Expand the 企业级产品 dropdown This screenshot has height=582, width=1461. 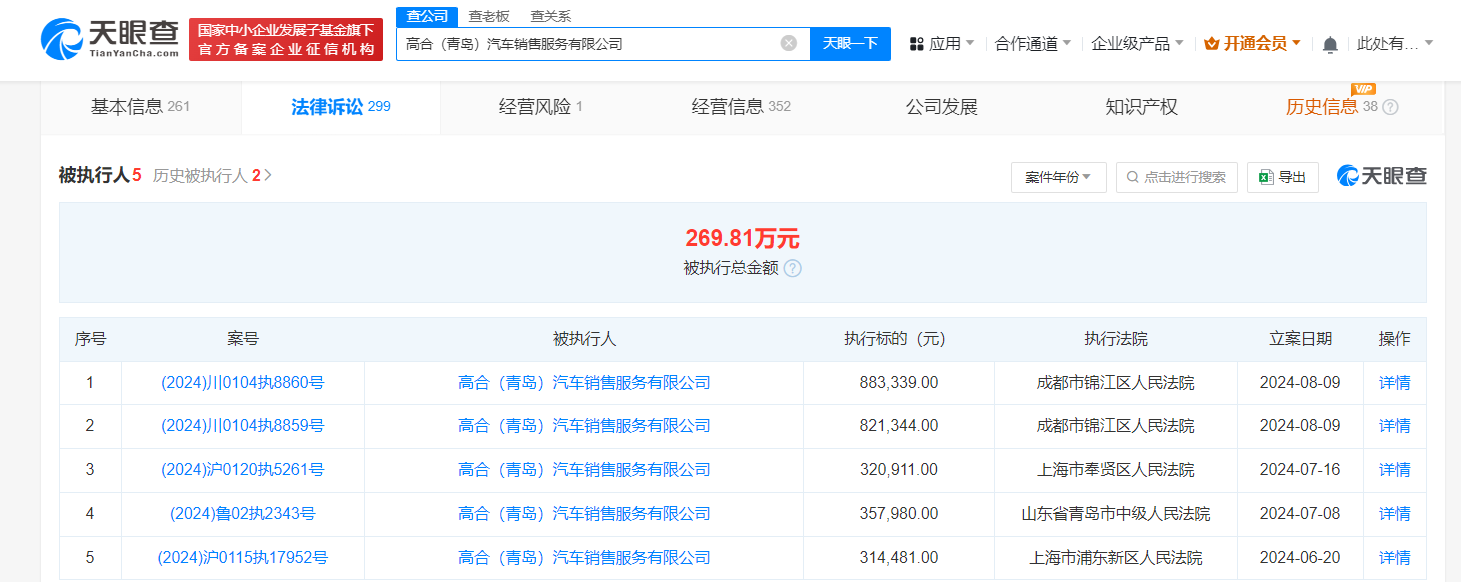click(1131, 42)
